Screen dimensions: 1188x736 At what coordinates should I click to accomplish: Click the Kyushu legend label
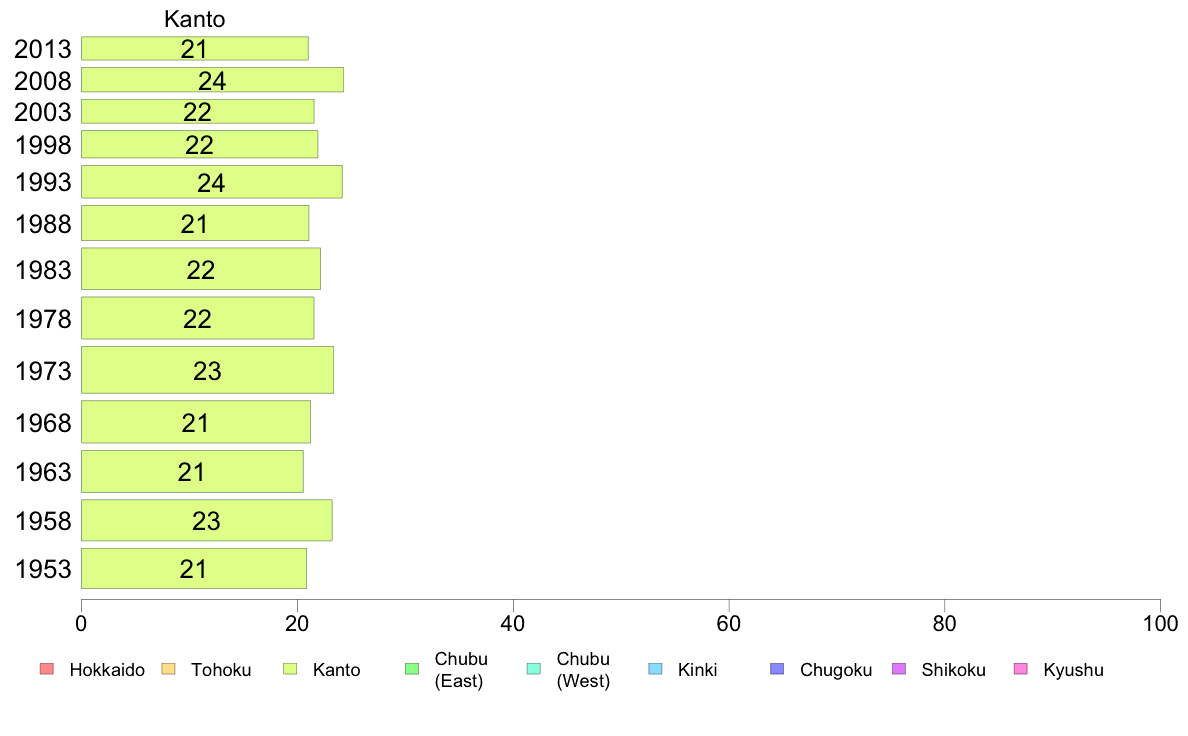(1074, 670)
